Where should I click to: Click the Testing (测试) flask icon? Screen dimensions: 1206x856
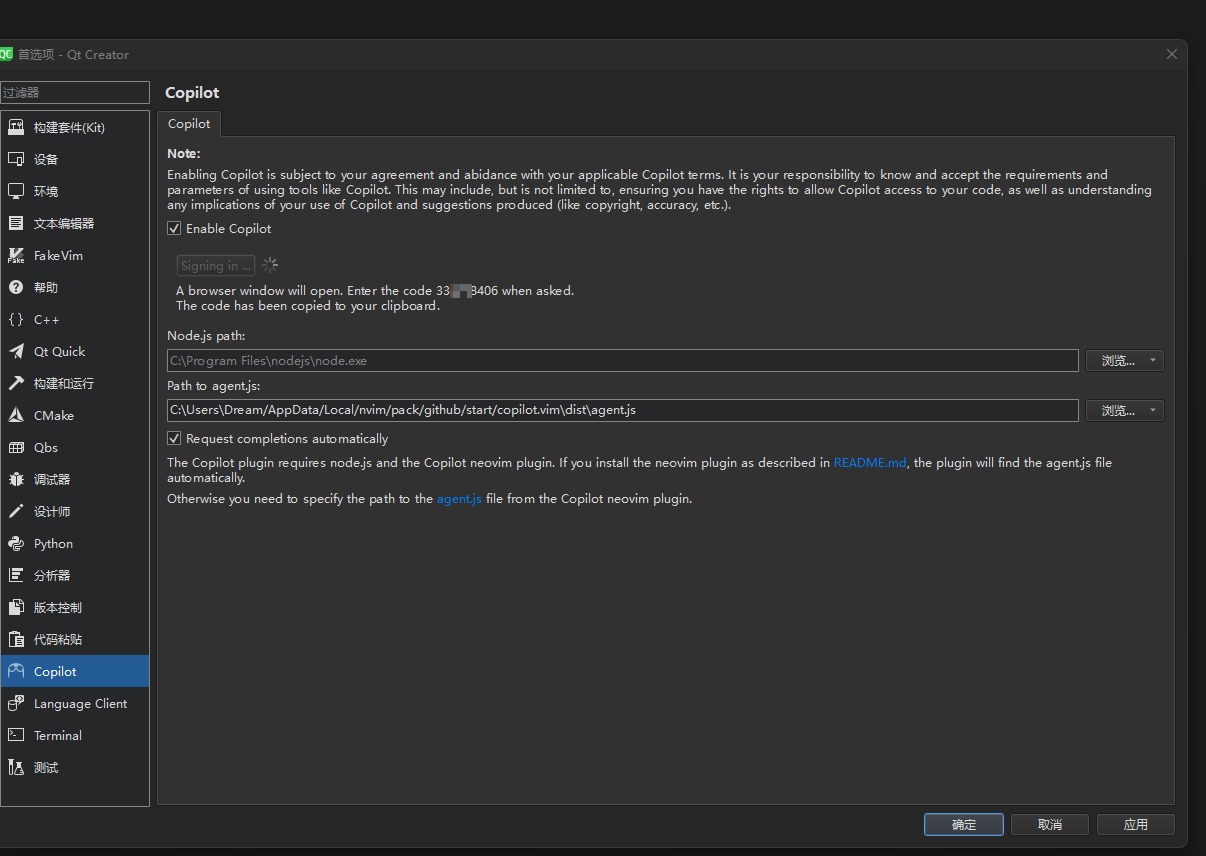click(x=16, y=767)
